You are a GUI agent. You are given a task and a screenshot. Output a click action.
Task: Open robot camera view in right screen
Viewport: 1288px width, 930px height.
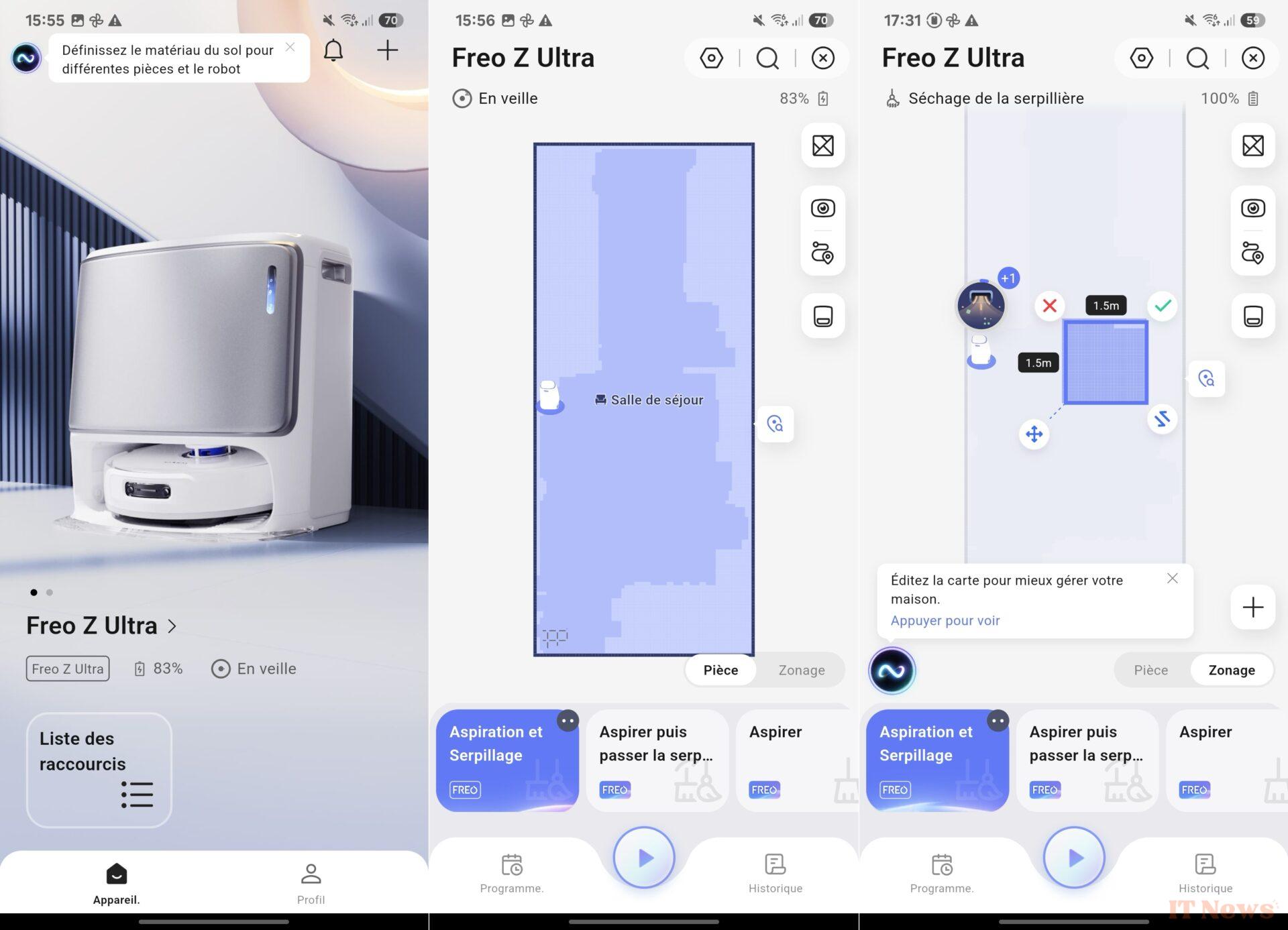point(1253,208)
